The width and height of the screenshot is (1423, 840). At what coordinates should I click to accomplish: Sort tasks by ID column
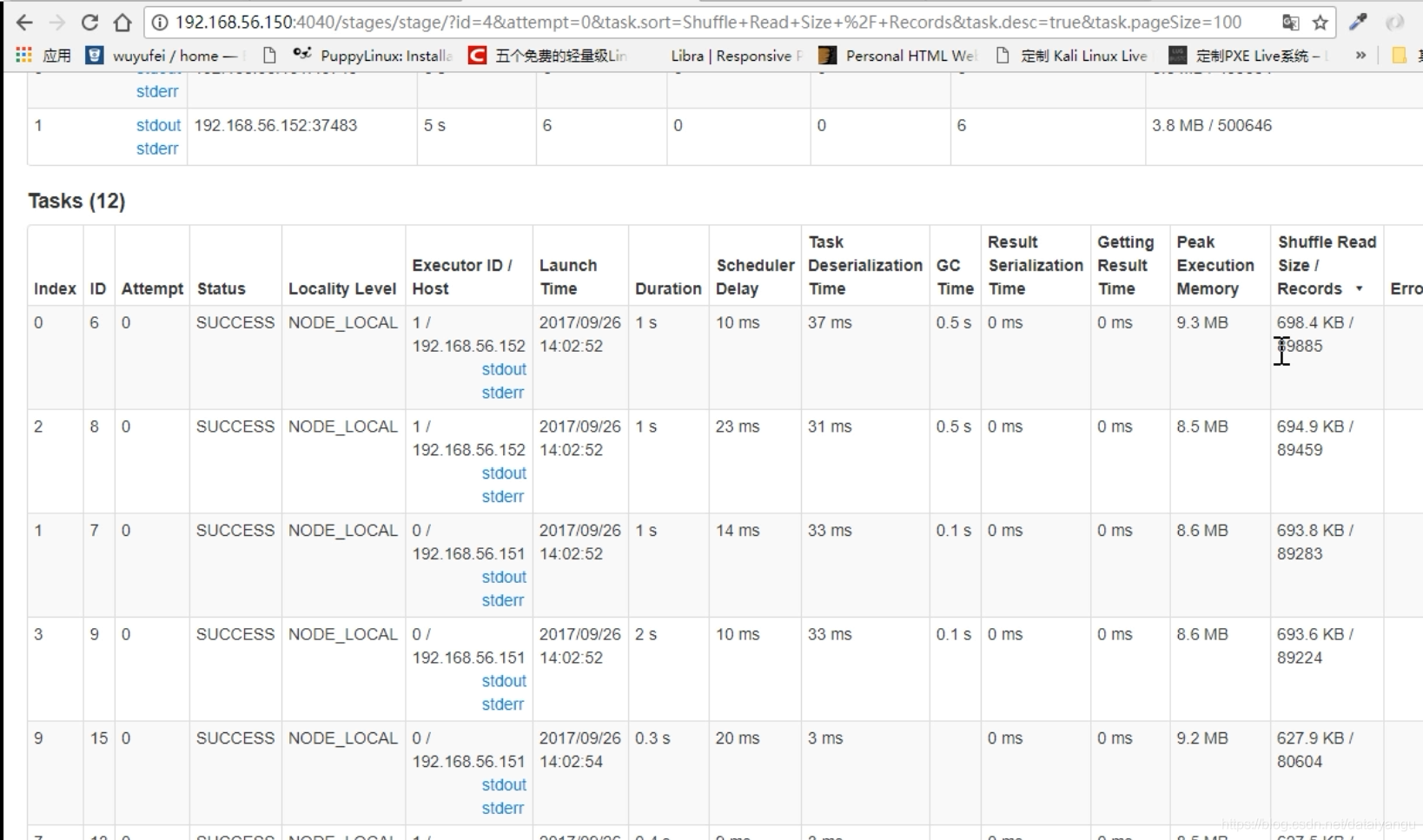click(98, 288)
